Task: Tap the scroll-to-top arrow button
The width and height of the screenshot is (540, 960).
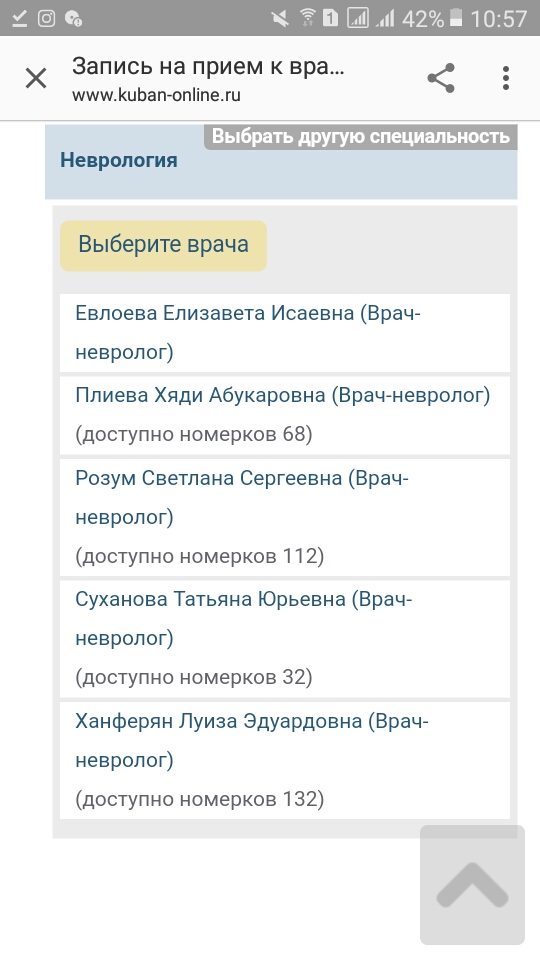Action: tap(472, 885)
